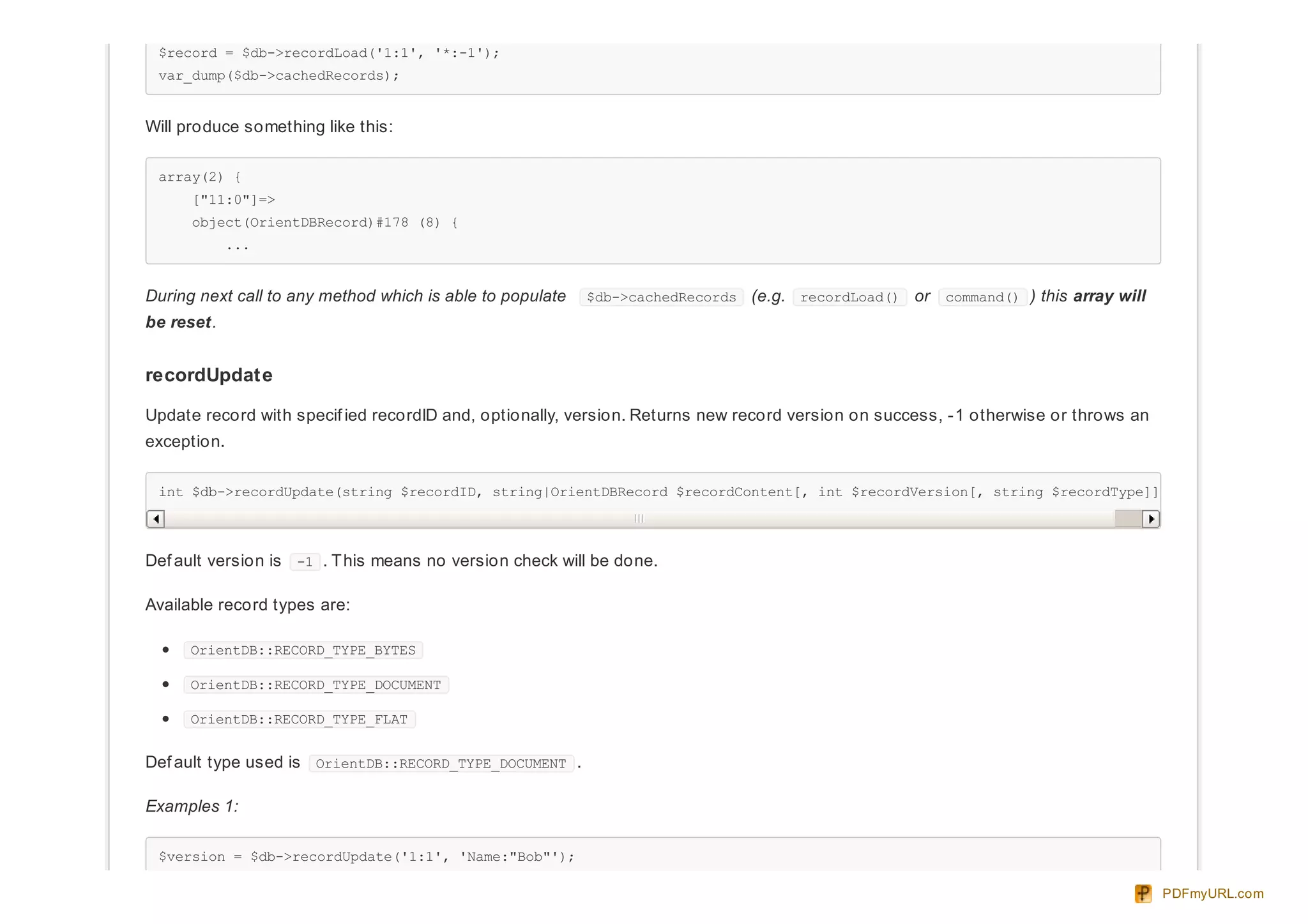The image size is (1308, 924).
Task: Click the object(OrientDBRecord)#178 output line
Action: (324, 222)
